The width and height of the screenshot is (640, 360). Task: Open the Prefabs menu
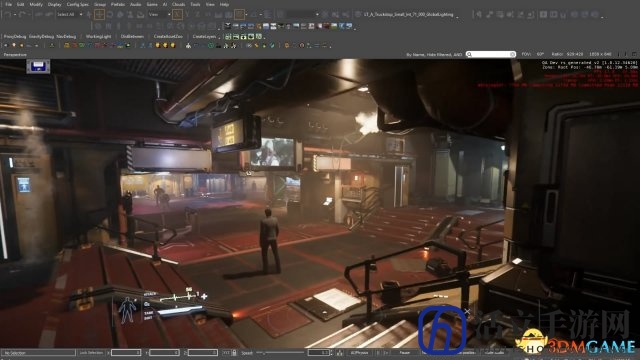[x=118, y=4]
